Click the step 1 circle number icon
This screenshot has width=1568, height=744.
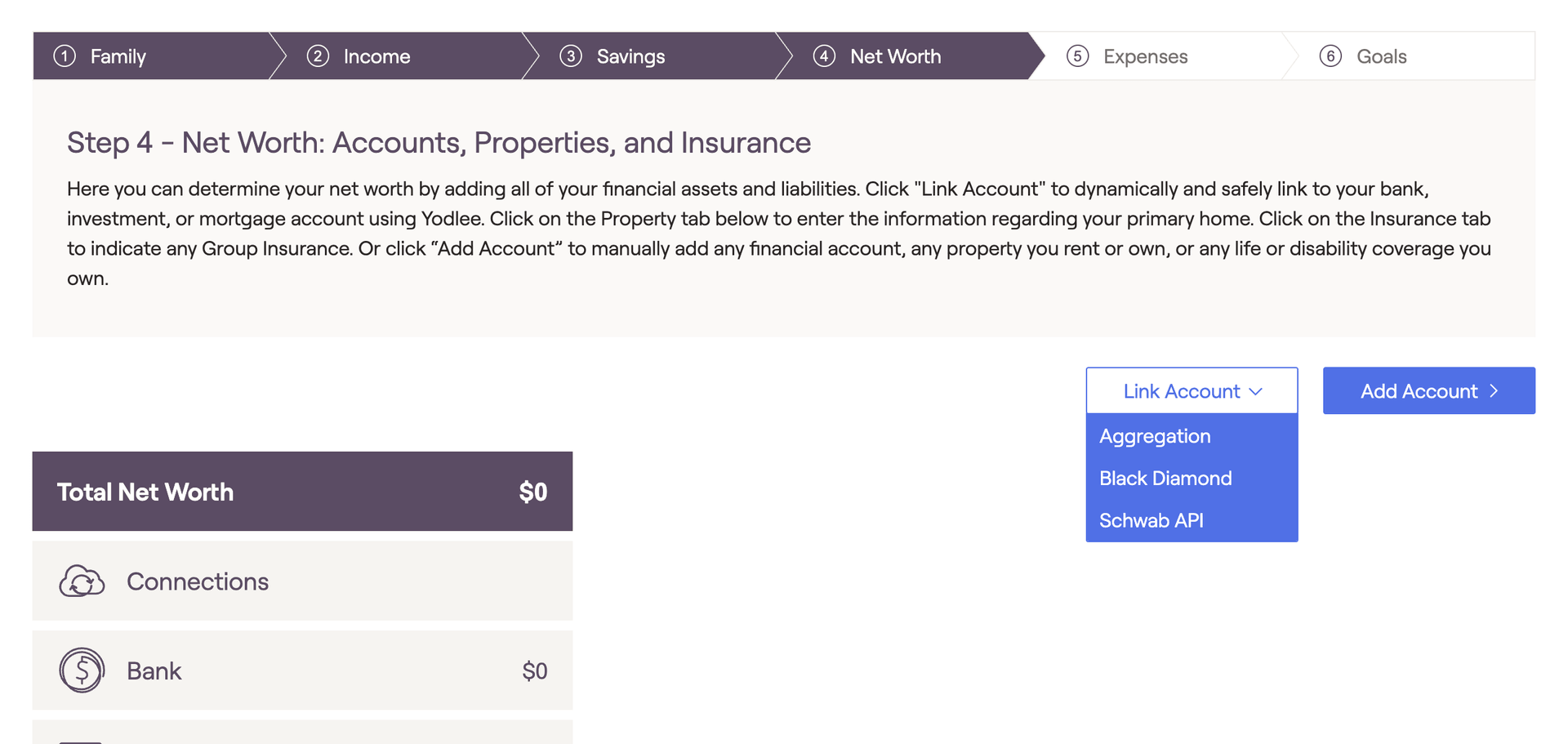point(65,56)
